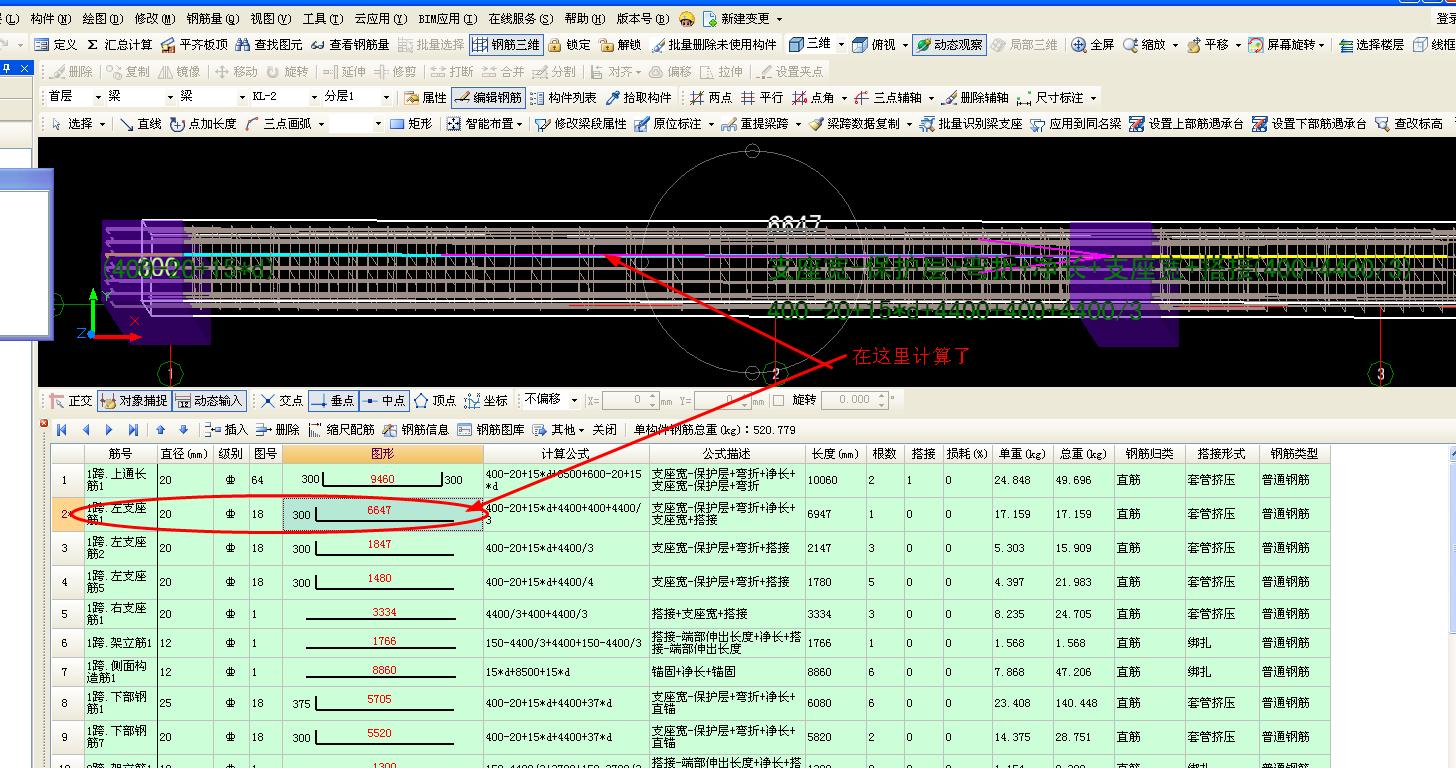The image size is (1456, 768).
Task: Toggle 动态观察 dynamic observation mode
Action: 949,45
